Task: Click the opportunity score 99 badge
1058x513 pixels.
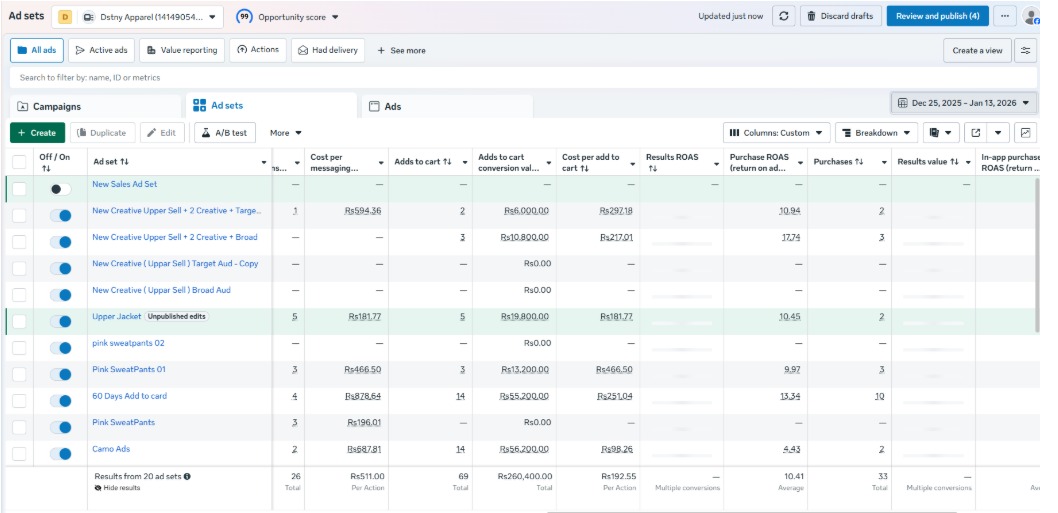Action: (x=244, y=17)
